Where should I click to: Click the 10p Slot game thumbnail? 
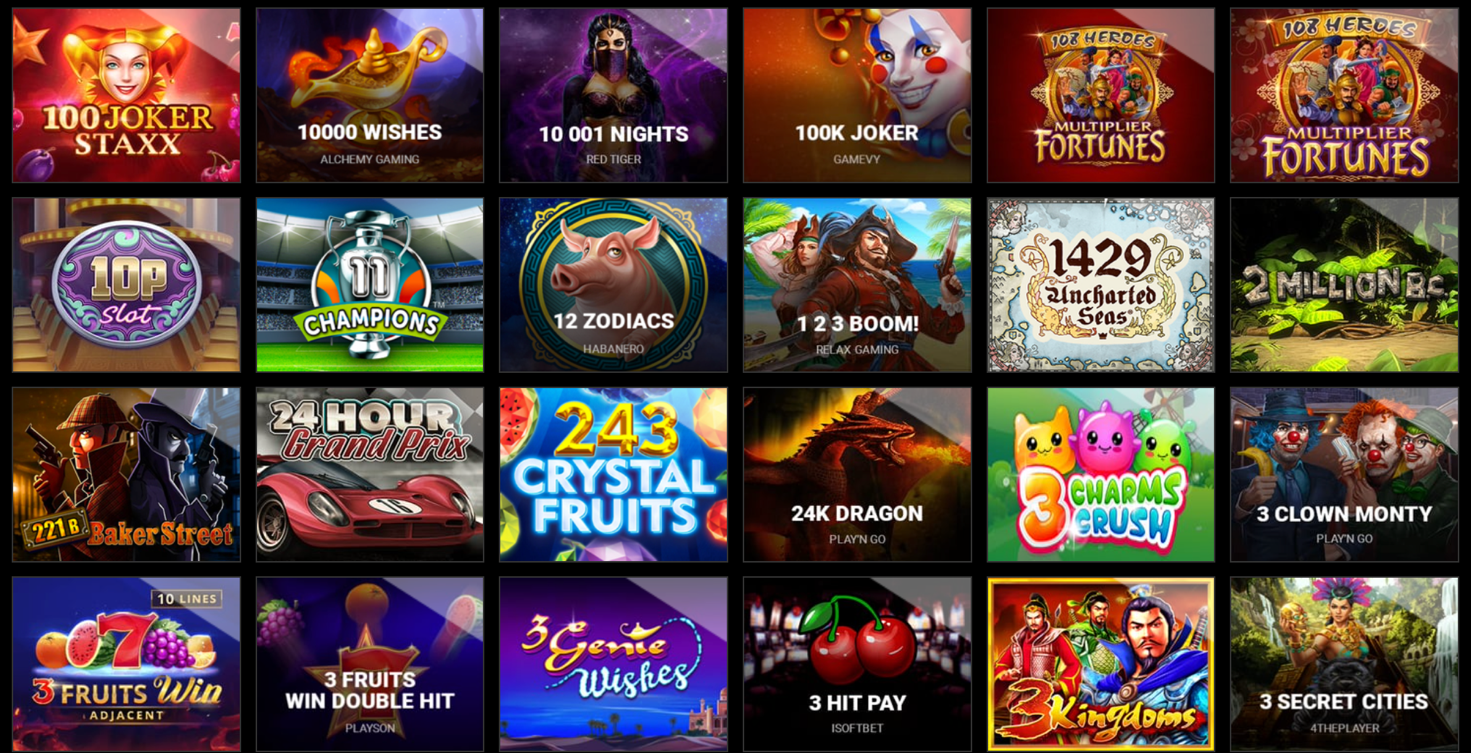[126, 285]
